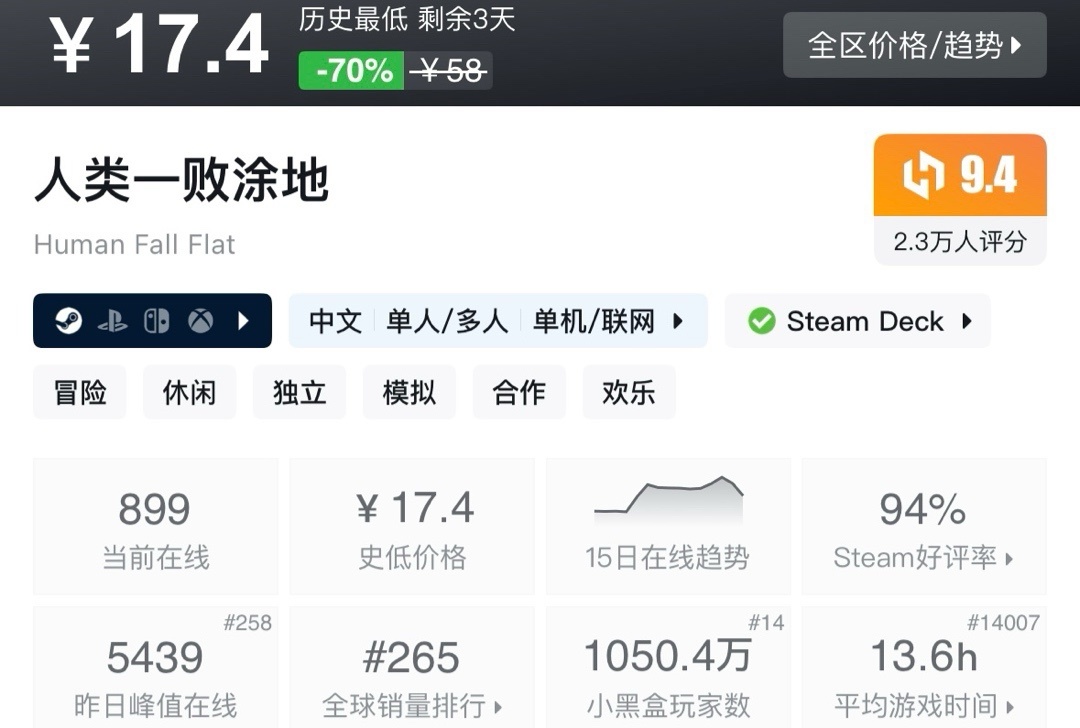Select the 合作 genre tag

point(519,392)
